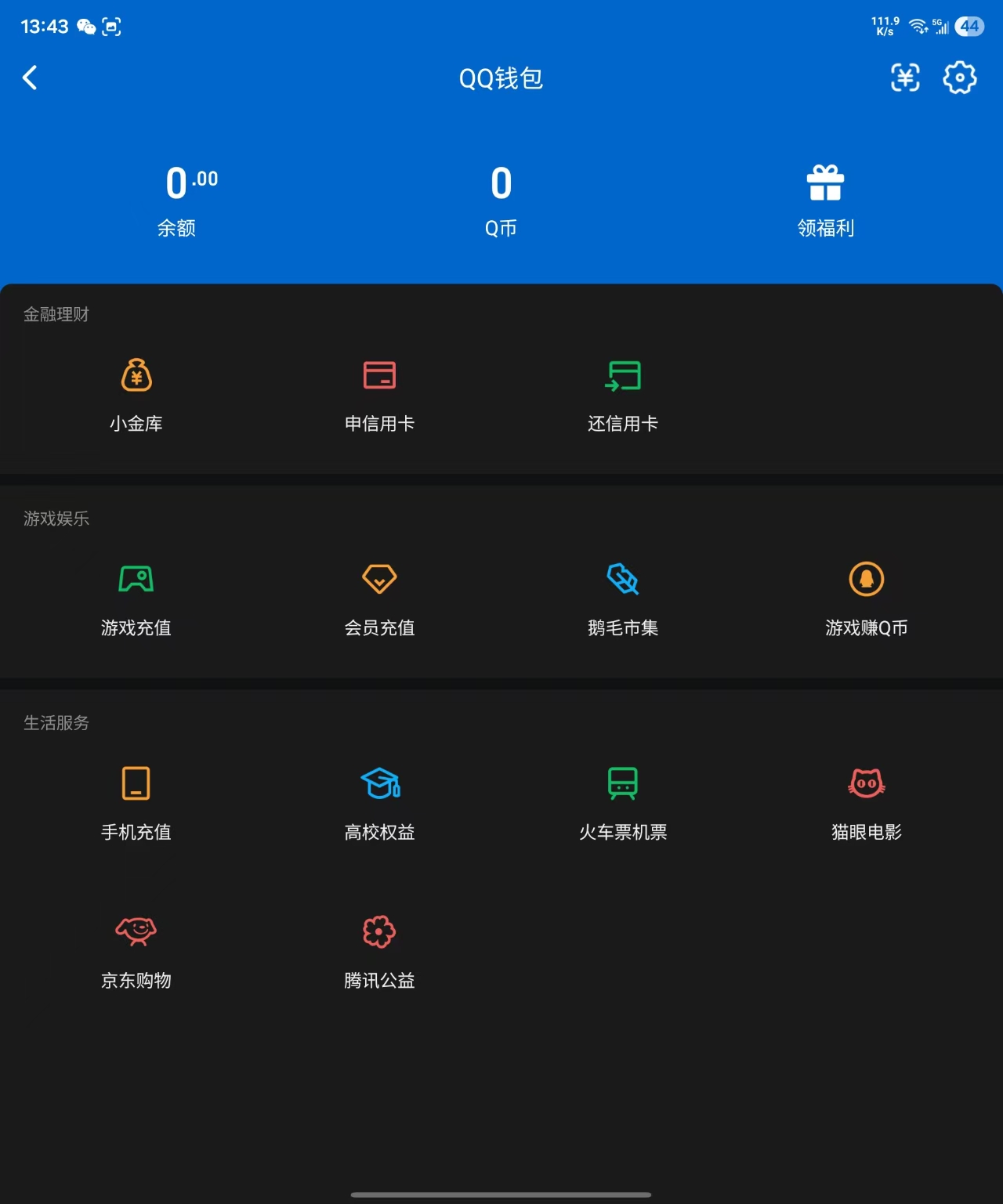Tap the bottom navigation handle bar

tap(501, 1195)
